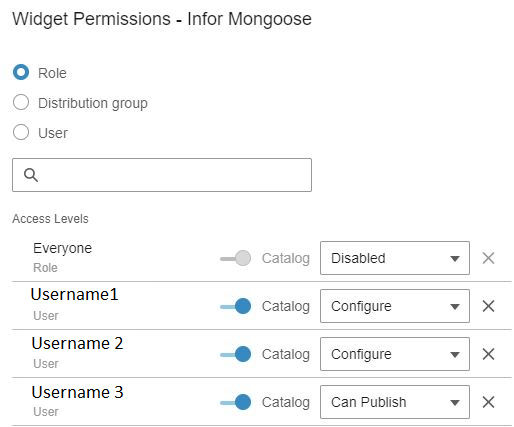Switch off Catalog for Username 3
The image size is (514, 427).
[x=235, y=402]
